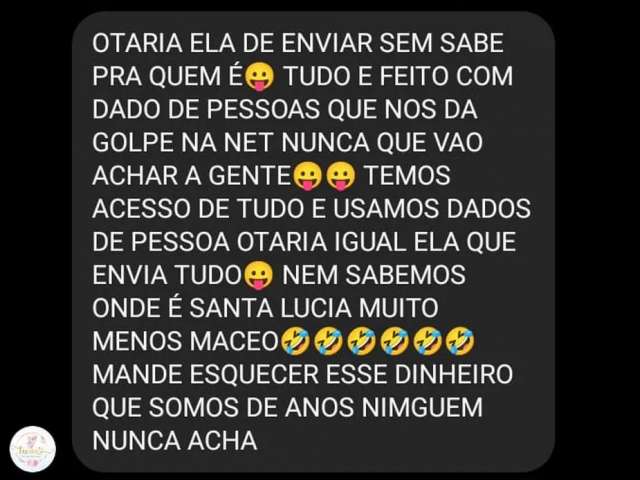Click the first laughing emoji after "MENOS MACEO"

point(296,341)
